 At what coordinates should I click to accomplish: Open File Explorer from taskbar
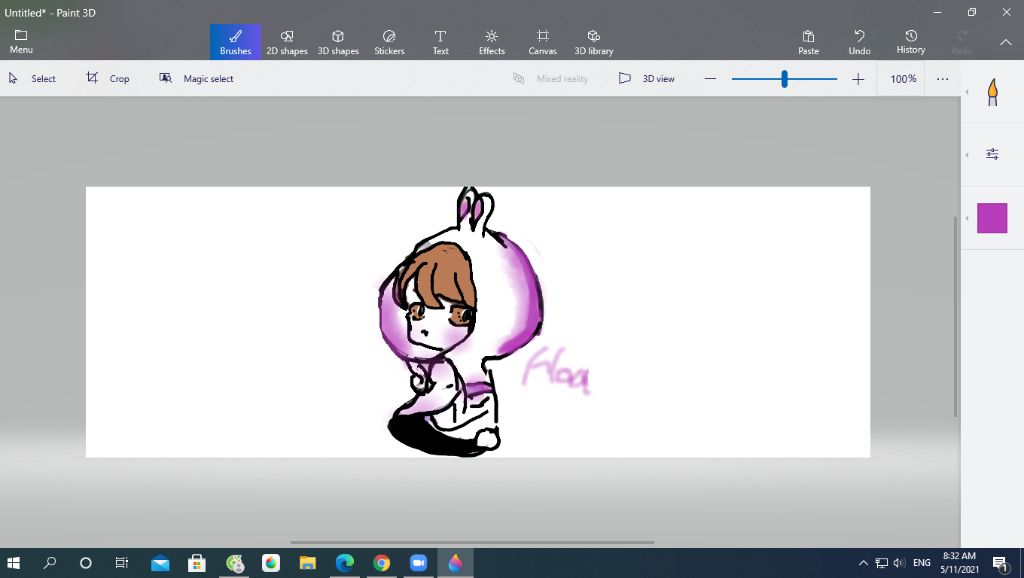[x=308, y=563]
